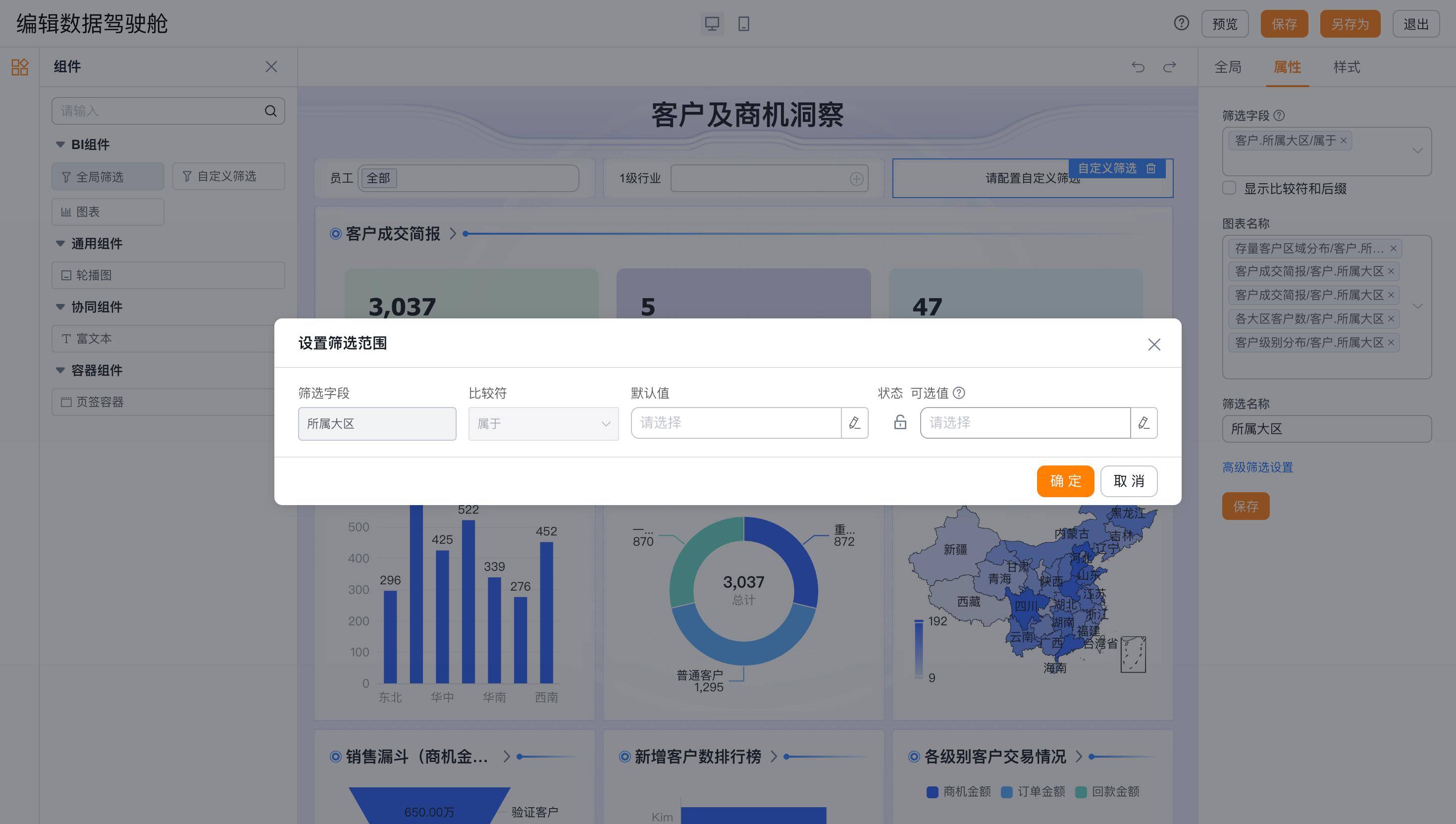
Task: Remove the 各大区客户数 chart tag
Action: point(1391,318)
